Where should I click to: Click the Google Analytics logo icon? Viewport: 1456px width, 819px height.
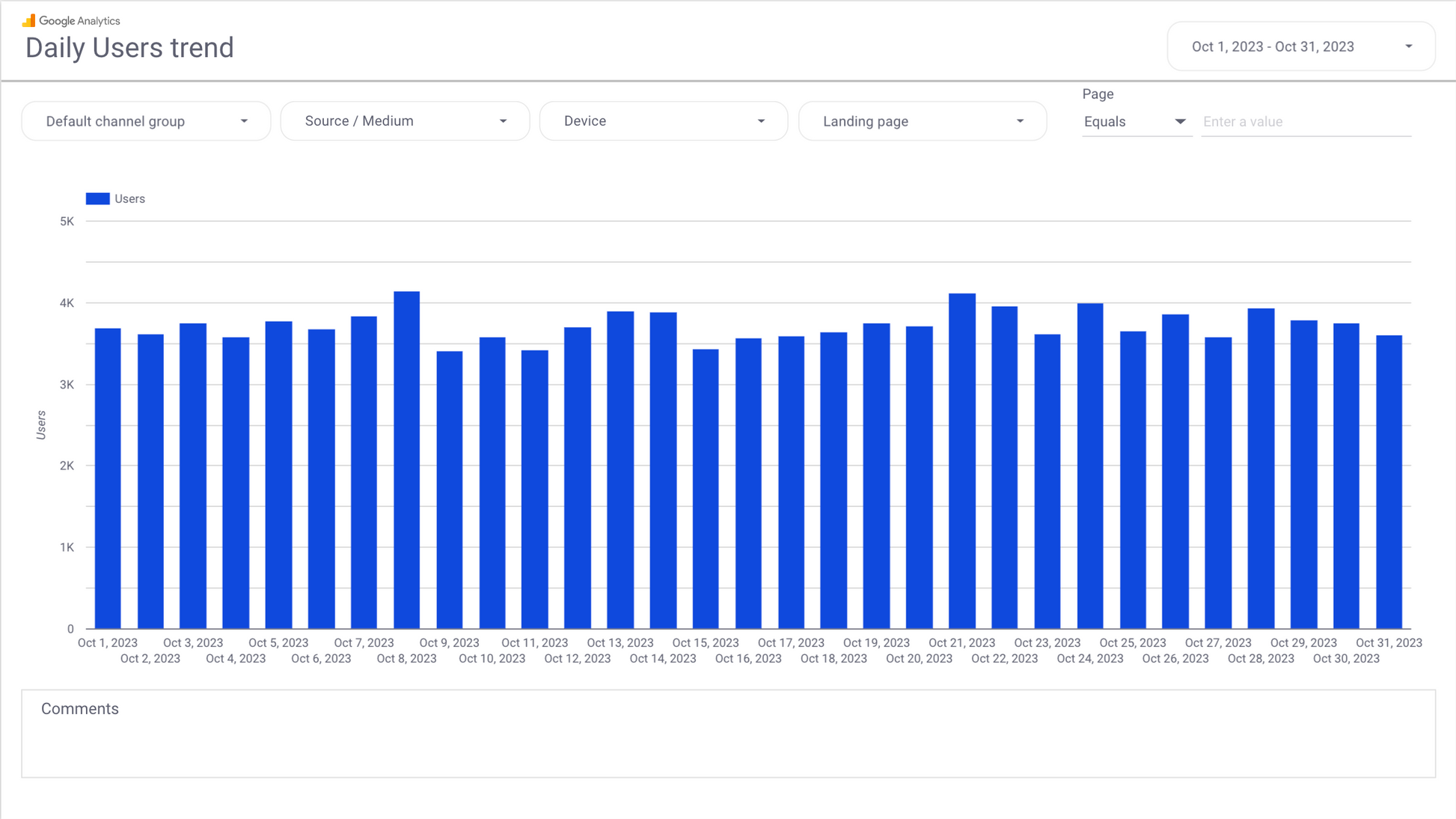pyautogui.click(x=28, y=20)
